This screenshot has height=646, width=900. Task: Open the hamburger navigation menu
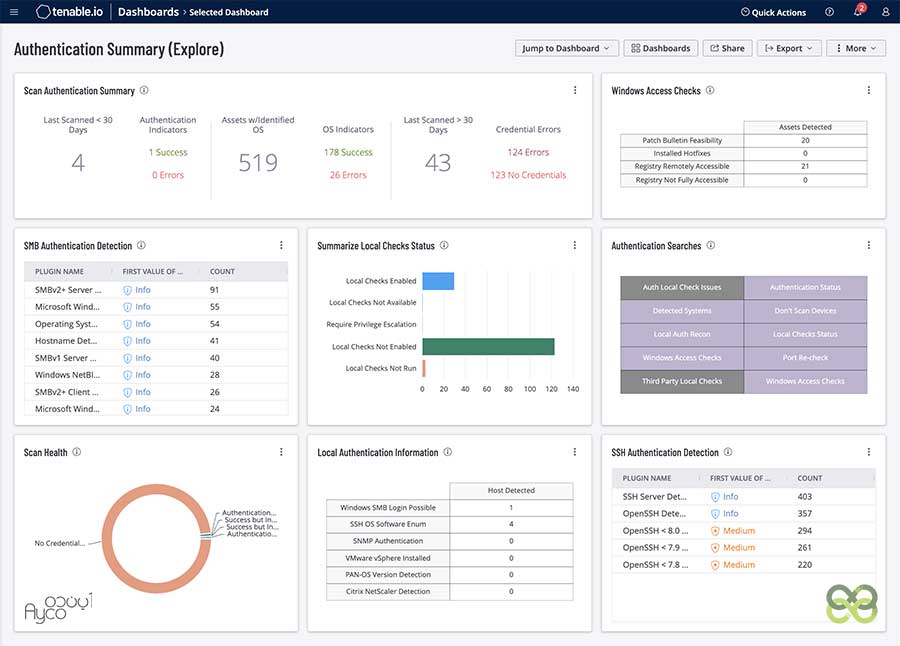14,12
